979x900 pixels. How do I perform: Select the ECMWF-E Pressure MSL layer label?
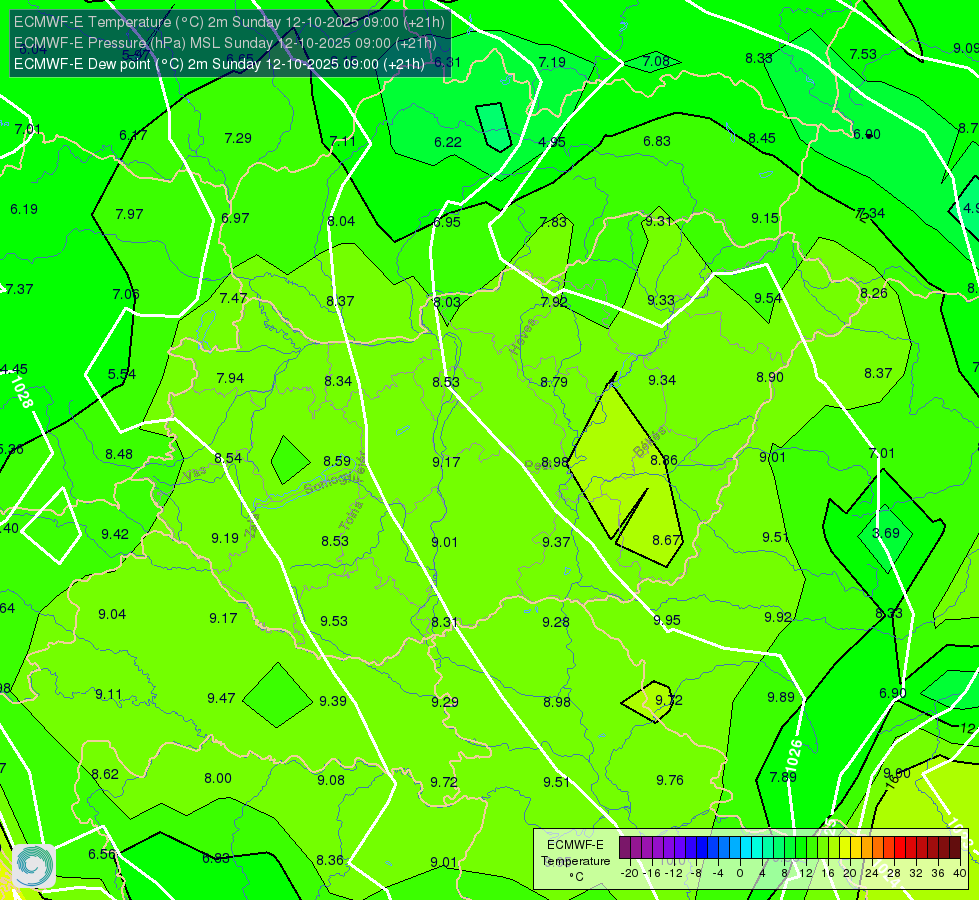225,43
